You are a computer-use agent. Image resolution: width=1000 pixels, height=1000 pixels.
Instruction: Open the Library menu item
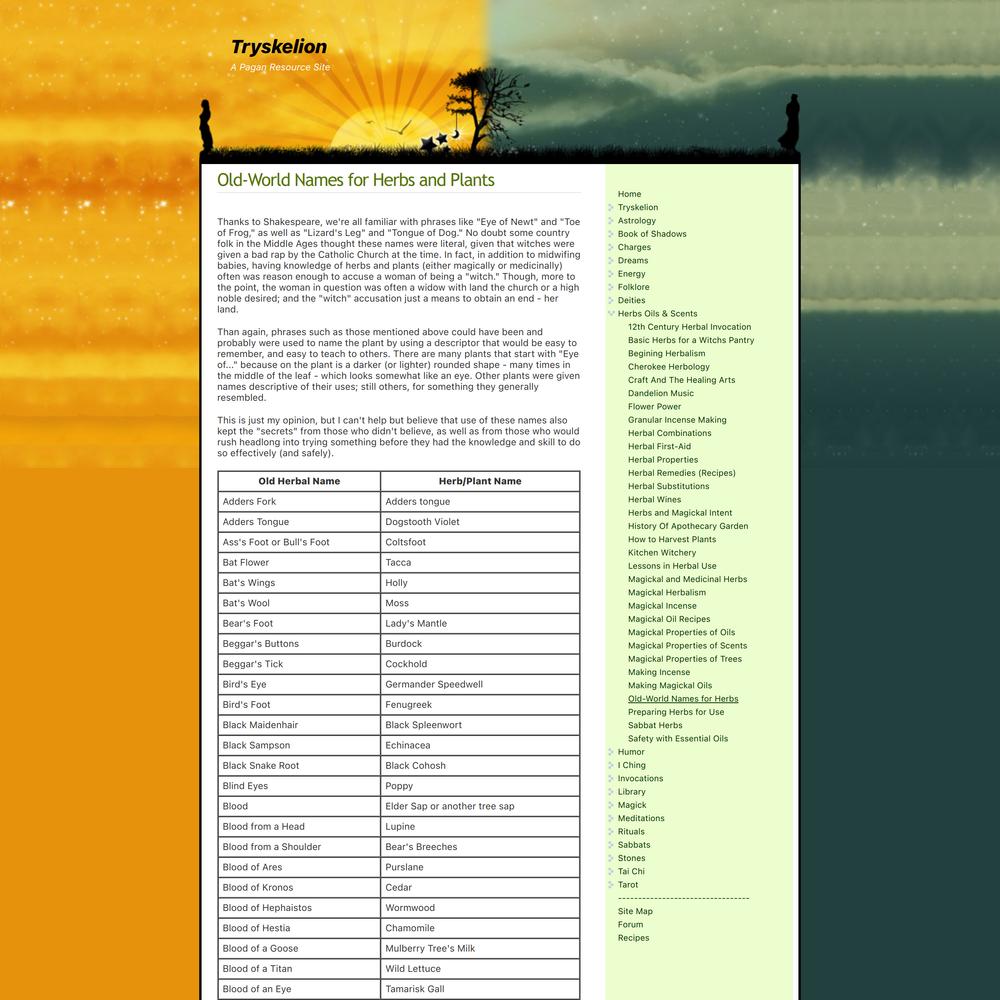point(631,791)
